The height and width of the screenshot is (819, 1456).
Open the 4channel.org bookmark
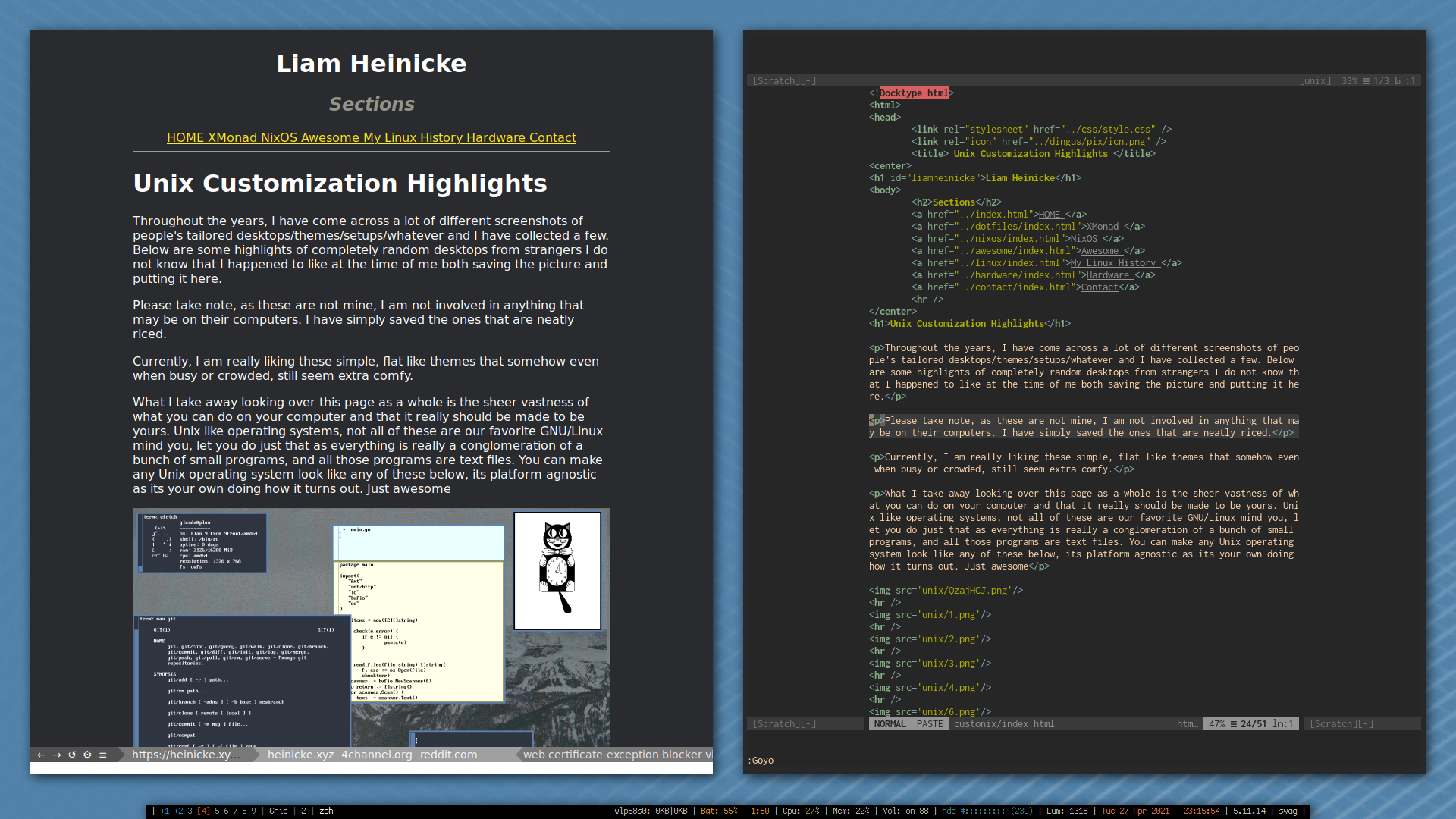(x=376, y=755)
